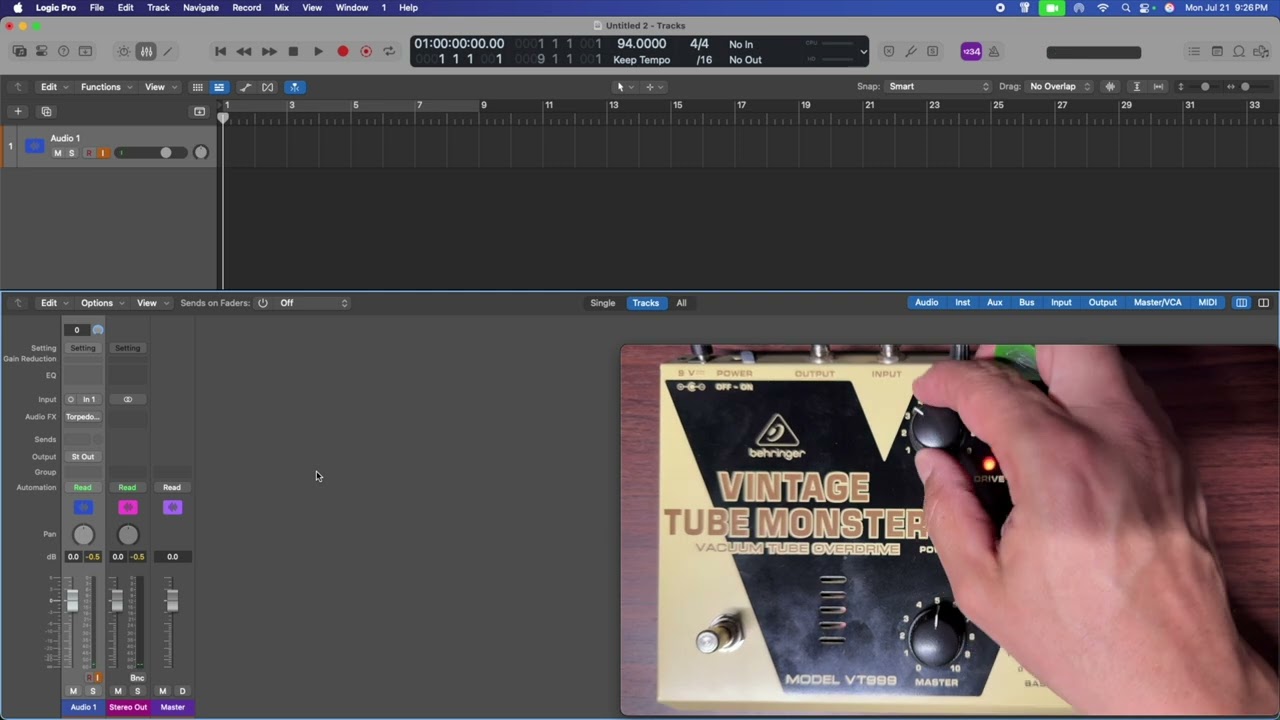Fast-forward the playhead

coord(269,51)
